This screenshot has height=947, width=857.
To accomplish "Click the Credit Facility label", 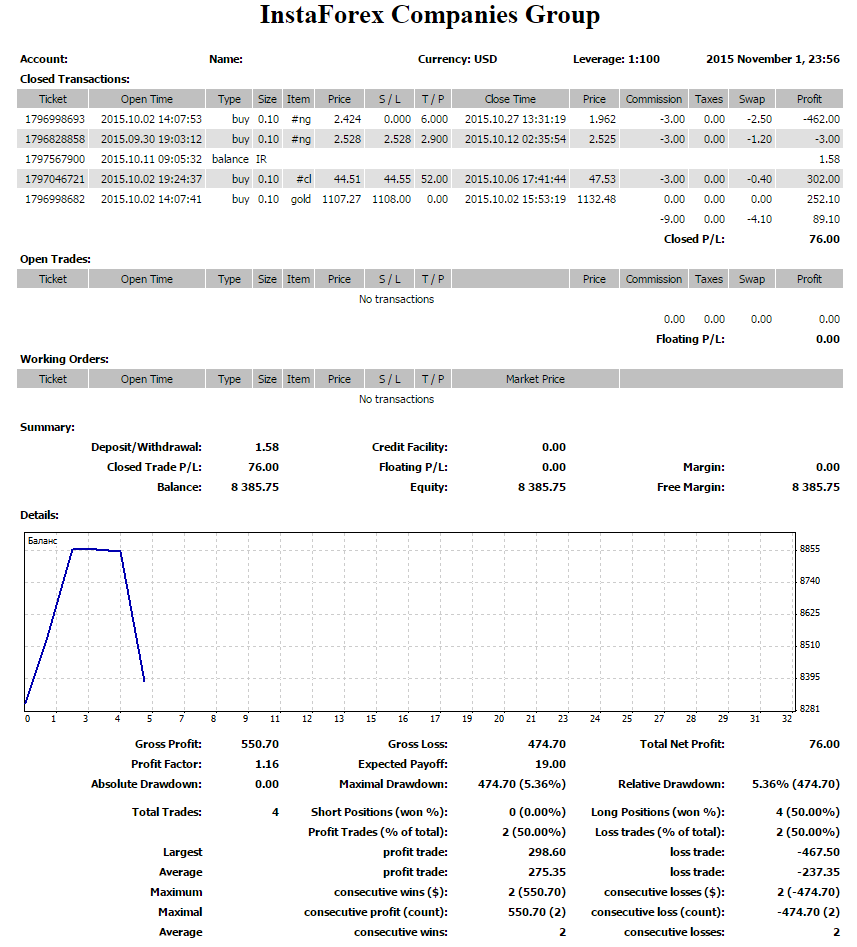I will tap(409, 448).
